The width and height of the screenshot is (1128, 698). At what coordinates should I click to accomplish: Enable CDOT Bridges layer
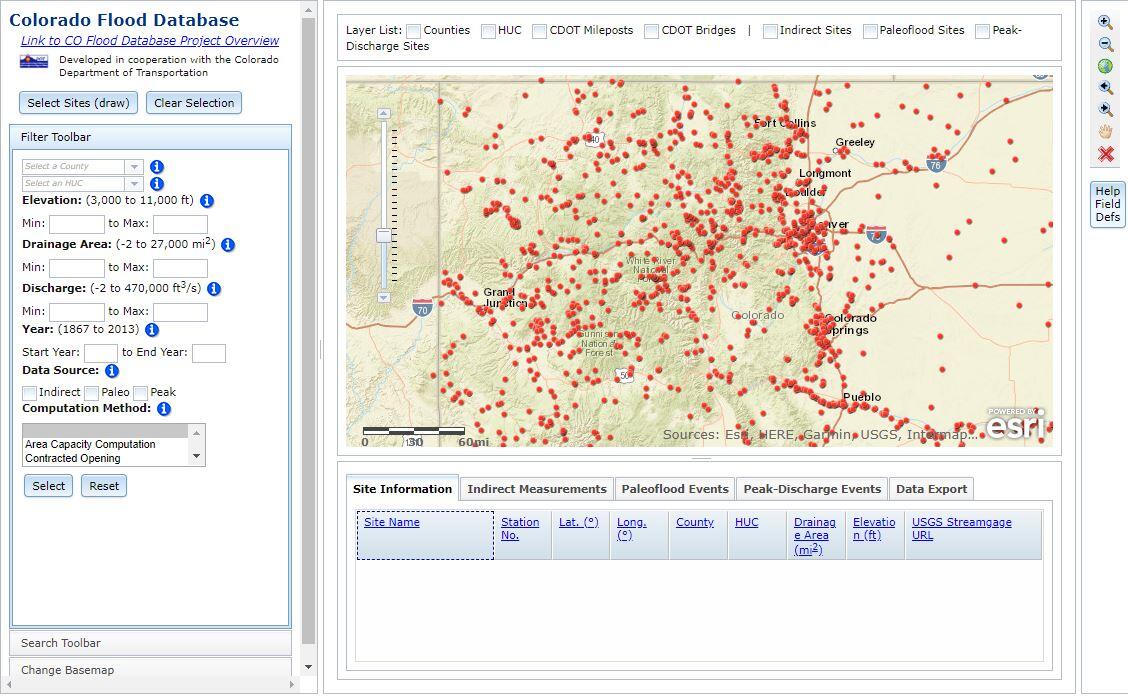coord(651,31)
